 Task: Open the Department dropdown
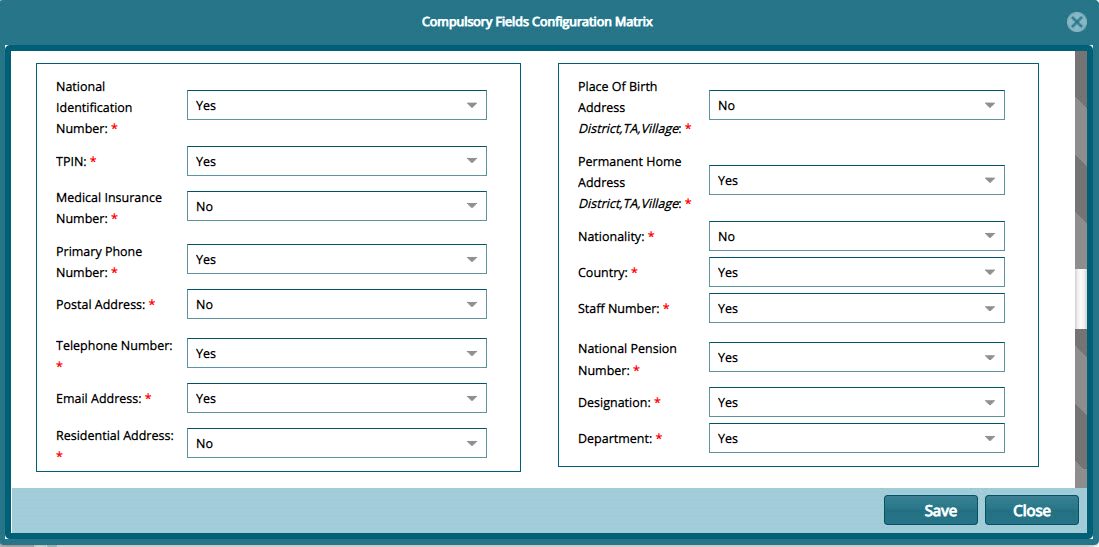856,438
